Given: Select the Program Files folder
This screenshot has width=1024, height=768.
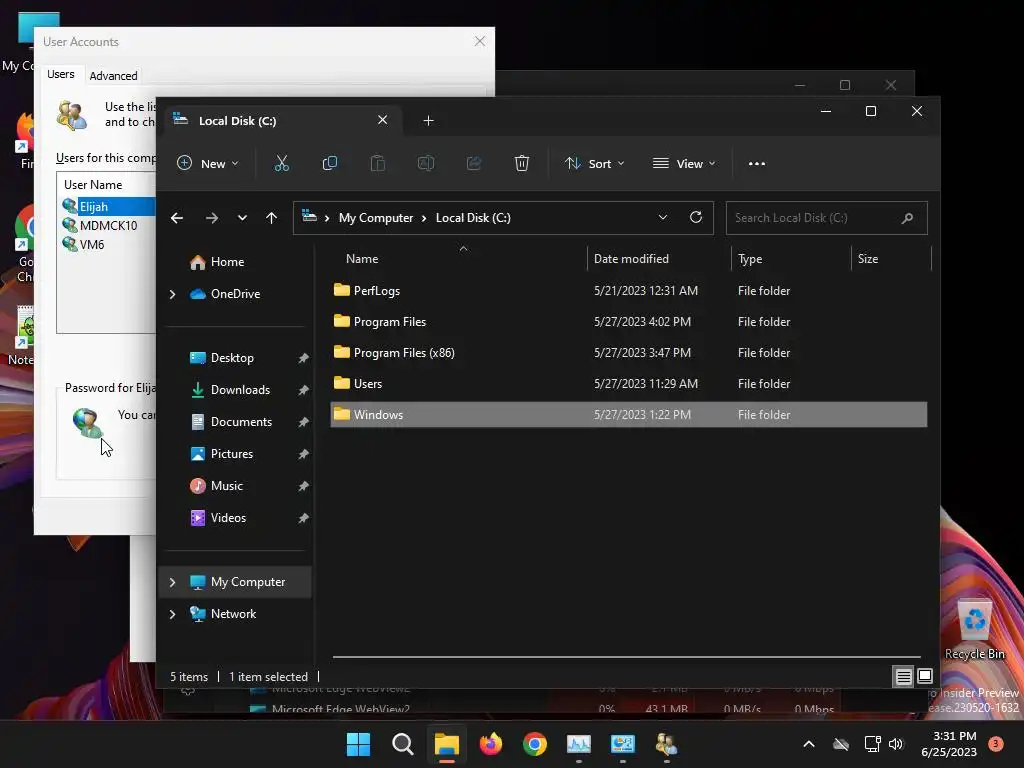Looking at the screenshot, I should [629, 322].
